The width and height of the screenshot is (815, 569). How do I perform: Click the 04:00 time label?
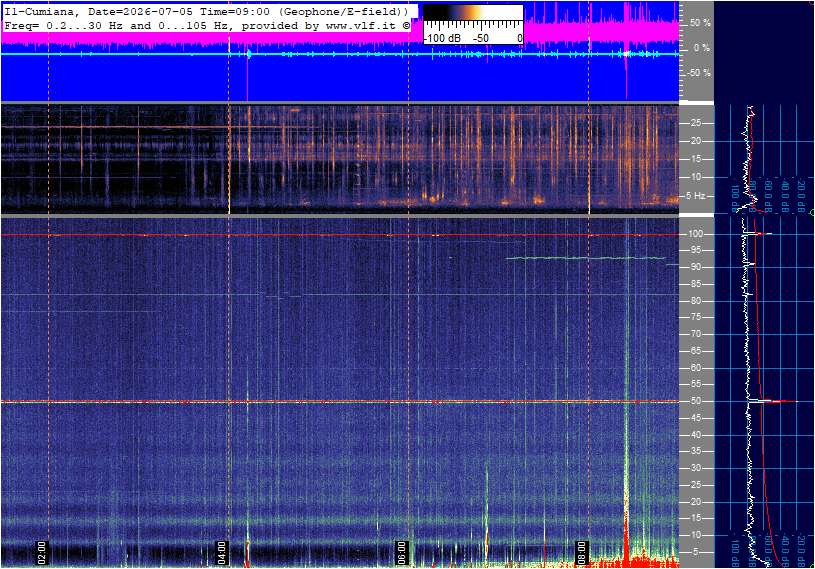221,553
